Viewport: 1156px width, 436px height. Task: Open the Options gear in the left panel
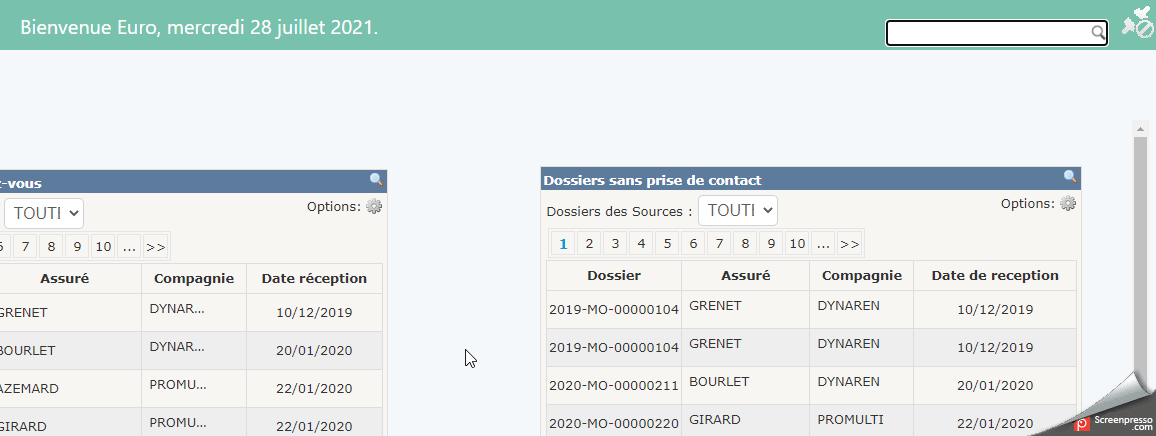374,207
